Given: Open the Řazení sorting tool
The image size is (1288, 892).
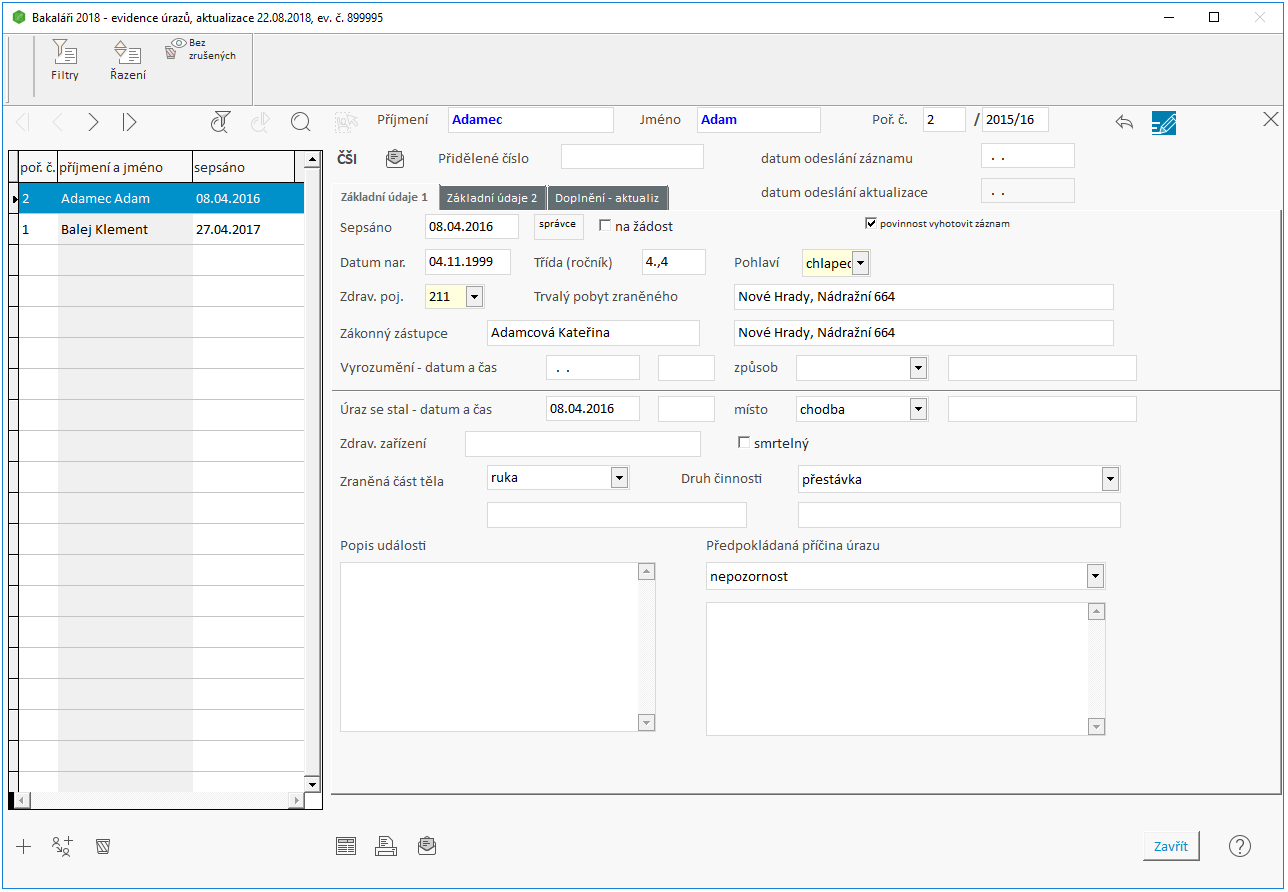Looking at the screenshot, I should pyautogui.click(x=127, y=60).
